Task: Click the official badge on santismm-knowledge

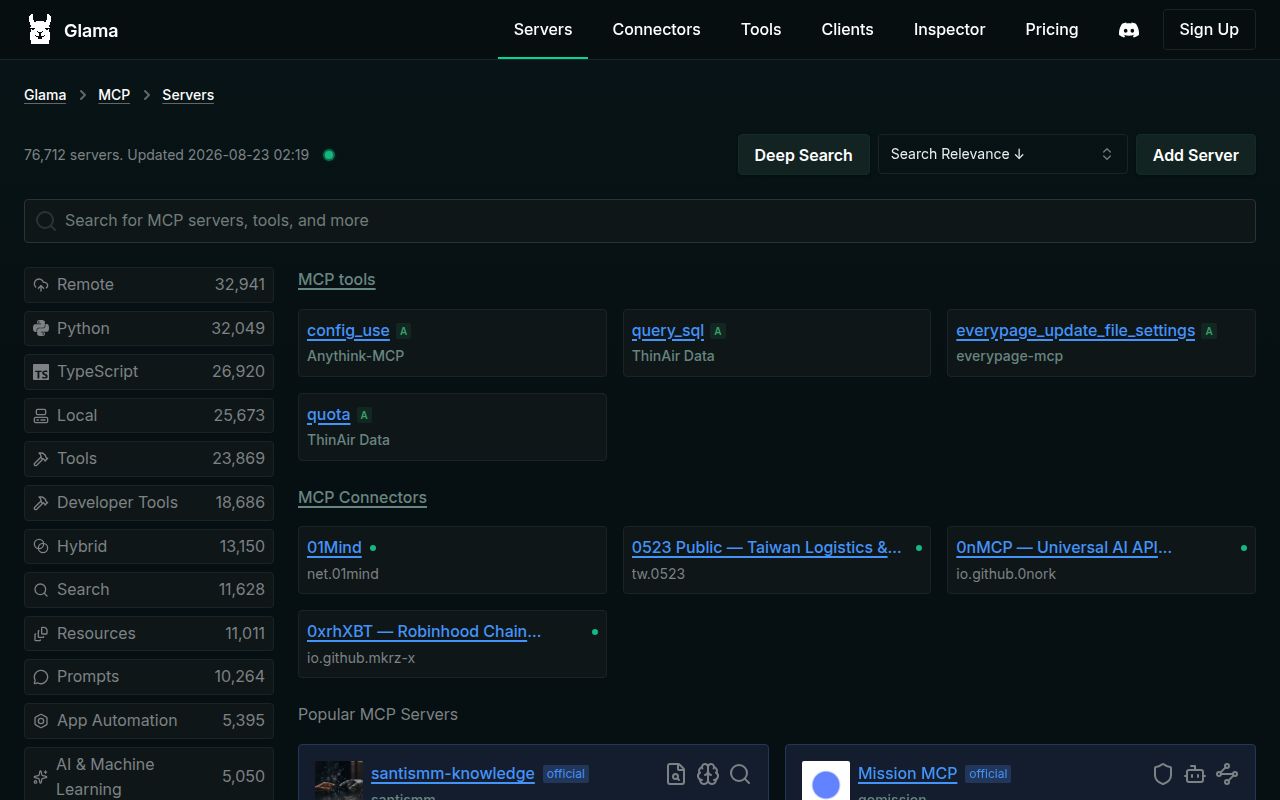Action: [566, 774]
